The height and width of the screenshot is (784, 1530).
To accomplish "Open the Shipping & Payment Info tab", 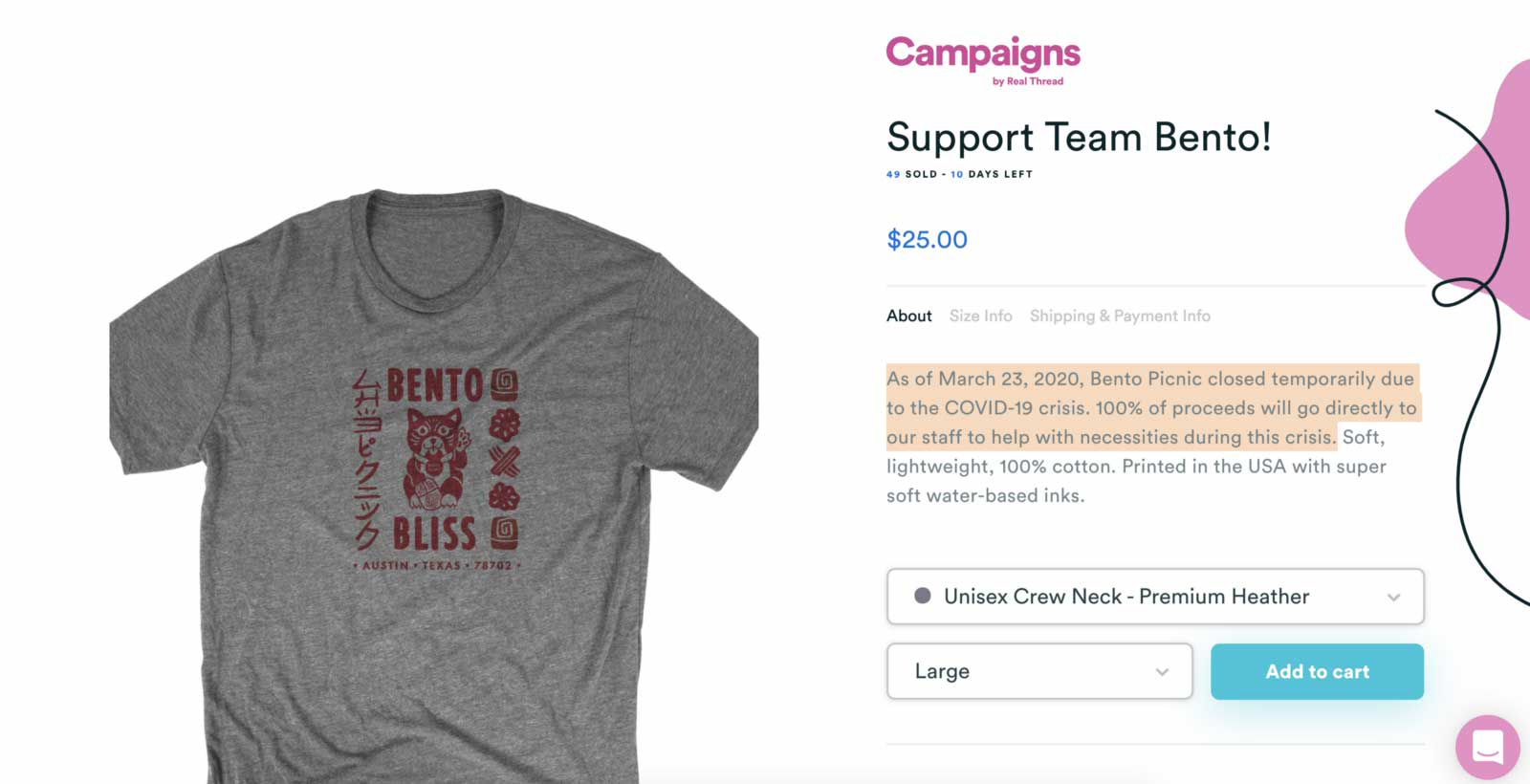I will click(x=1120, y=316).
